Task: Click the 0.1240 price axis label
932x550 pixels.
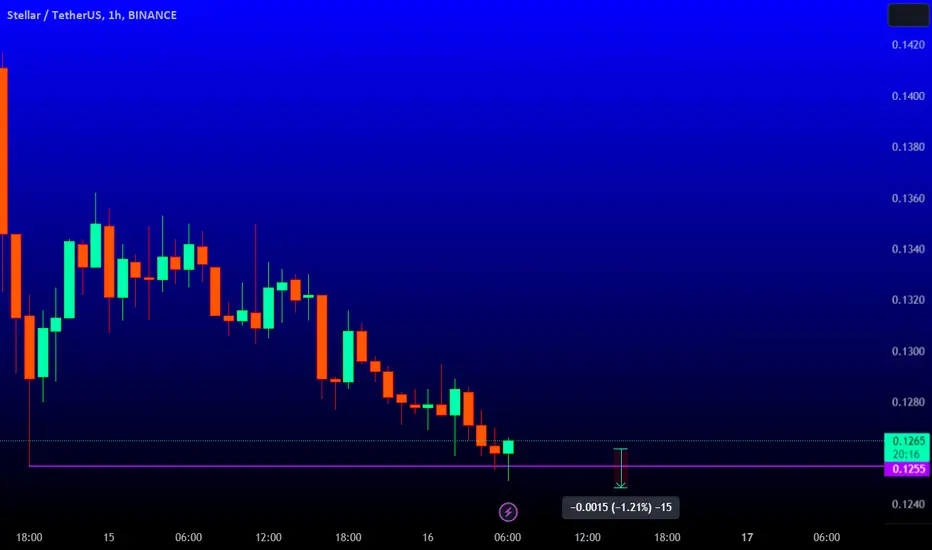Action: click(x=908, y=504)
